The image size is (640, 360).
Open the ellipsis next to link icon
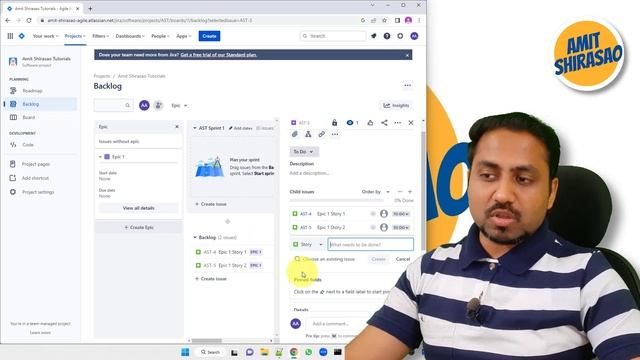(x=335, y=134)
